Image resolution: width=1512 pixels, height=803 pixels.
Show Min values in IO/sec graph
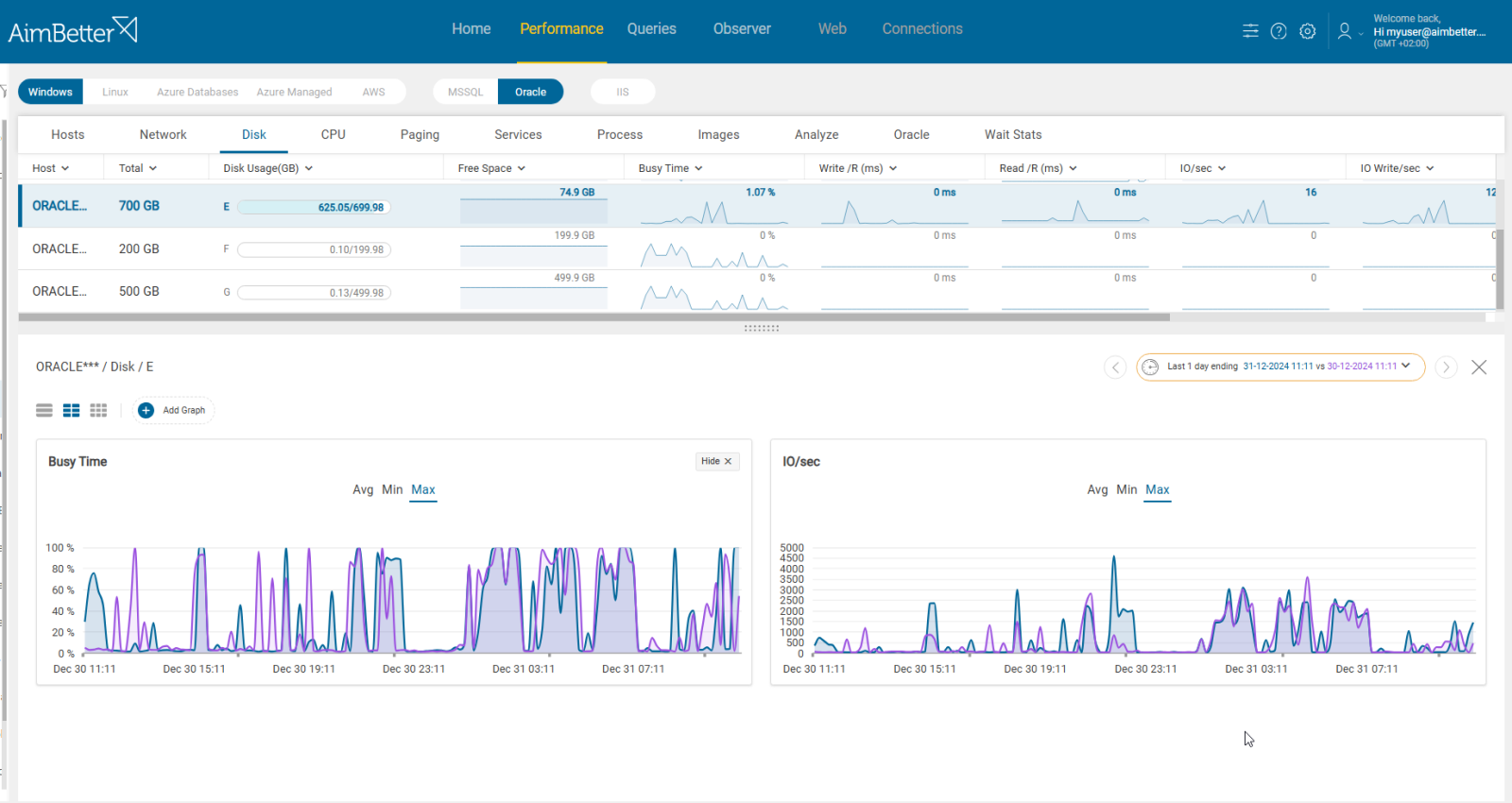click(1126, 489)
